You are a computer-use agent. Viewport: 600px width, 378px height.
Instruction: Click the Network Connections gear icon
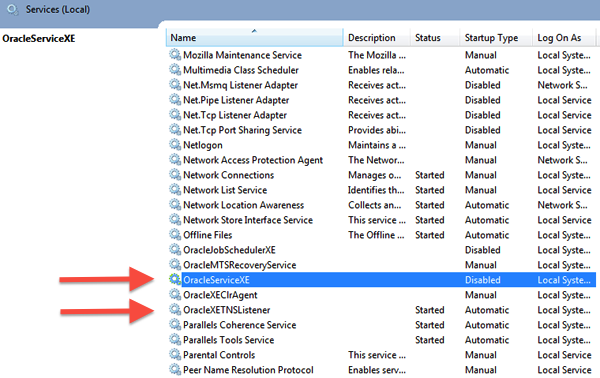click(175, 175)
